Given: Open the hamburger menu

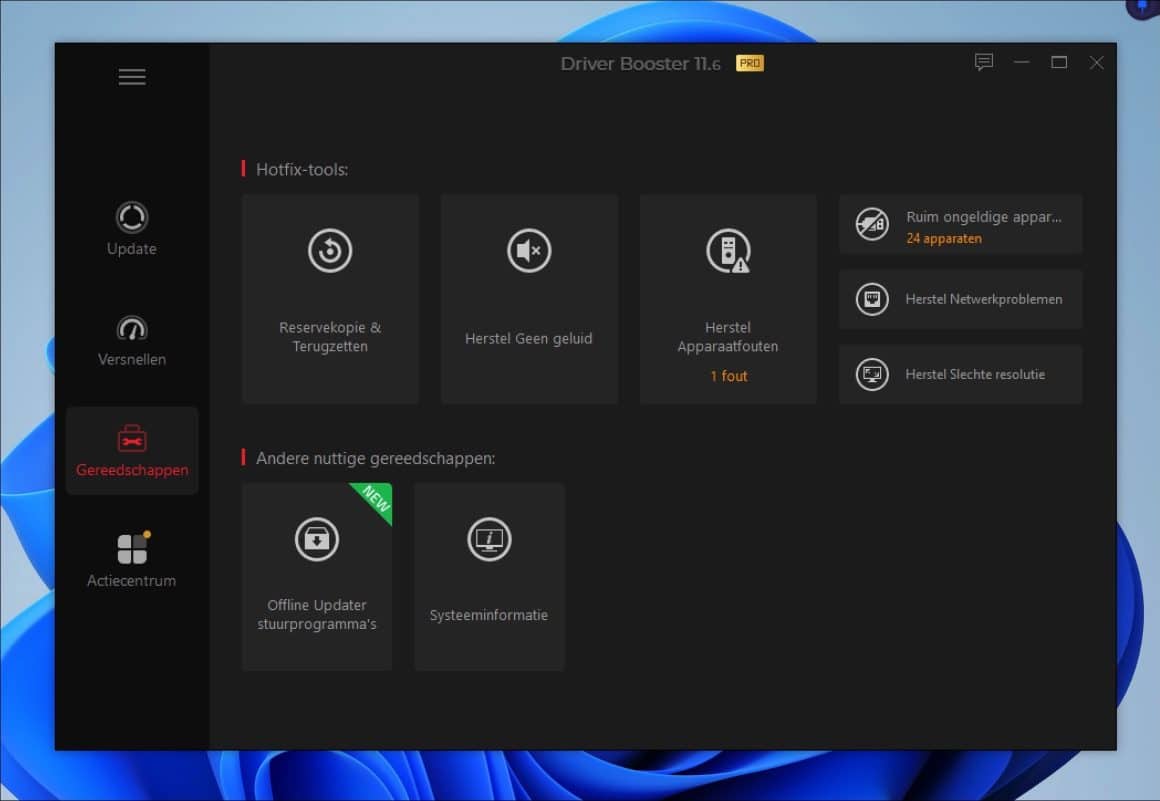Looking at the screenshot, I should [x=131, y=76].
